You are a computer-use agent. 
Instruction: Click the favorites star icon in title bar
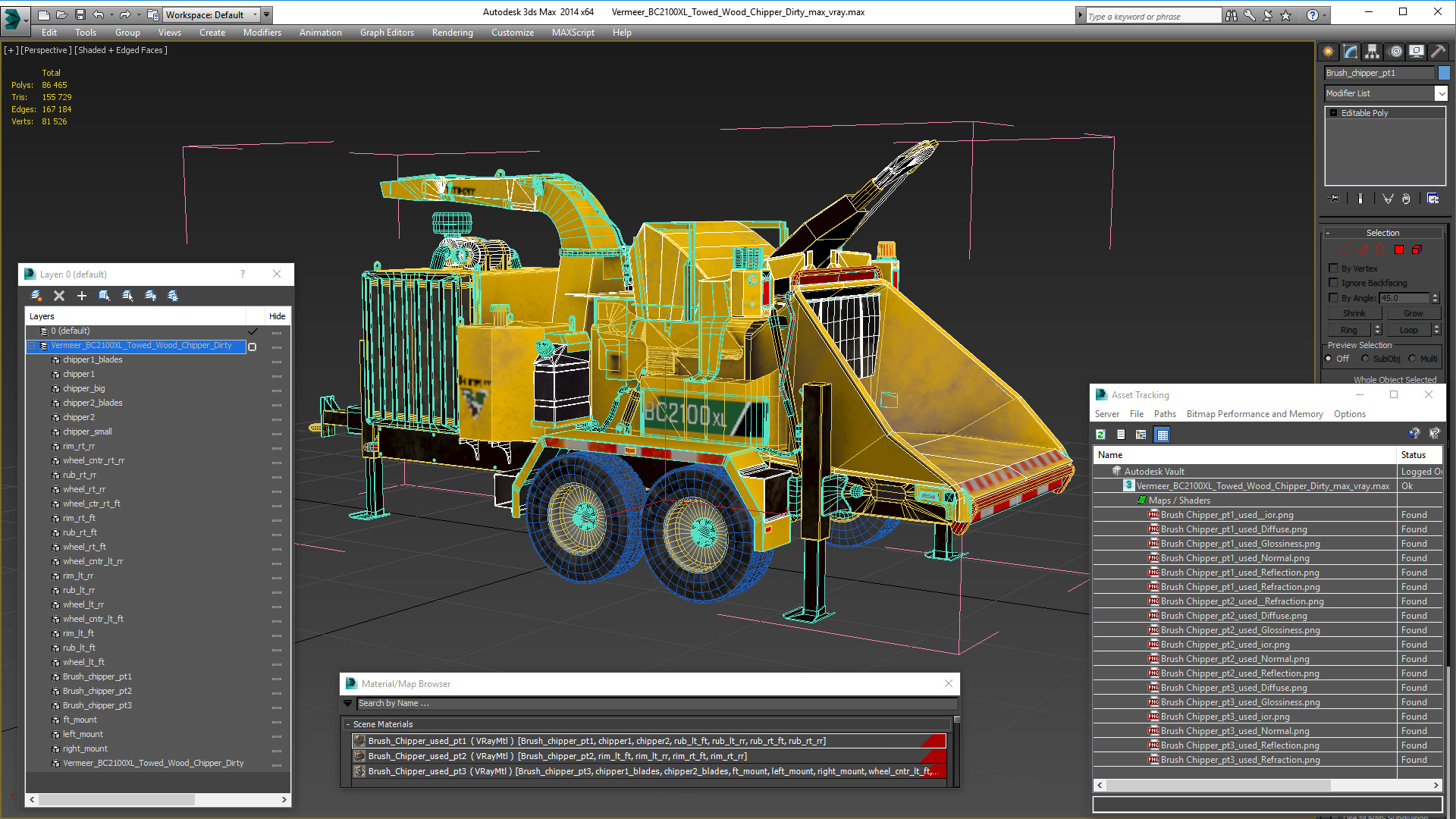1285,15
